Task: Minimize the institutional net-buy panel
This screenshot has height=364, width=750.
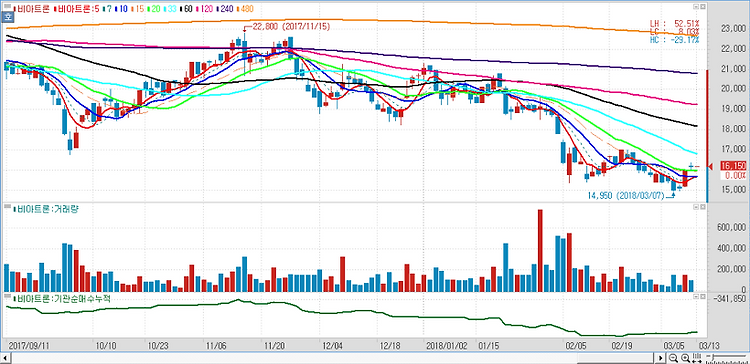Action: (x=696, y=296)
